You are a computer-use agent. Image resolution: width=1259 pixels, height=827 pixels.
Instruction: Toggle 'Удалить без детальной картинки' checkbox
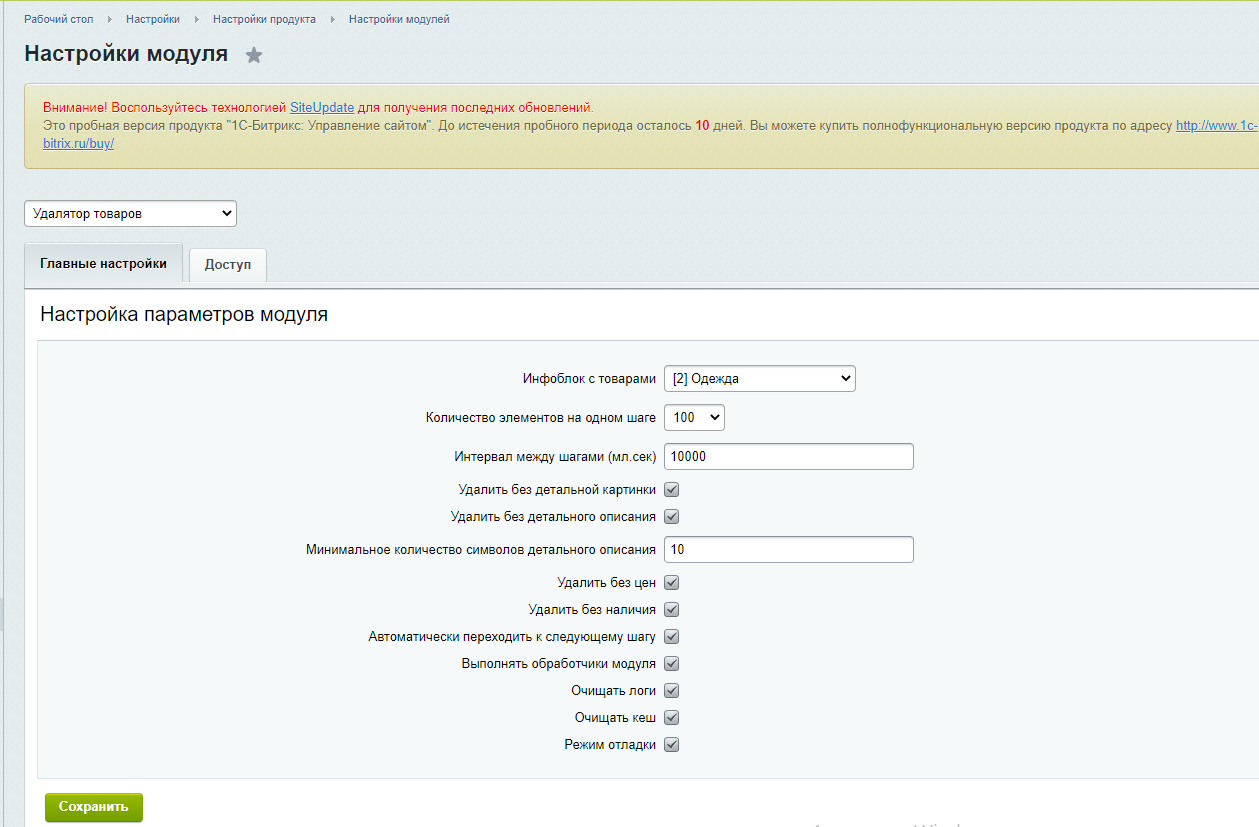click(672, 490)
